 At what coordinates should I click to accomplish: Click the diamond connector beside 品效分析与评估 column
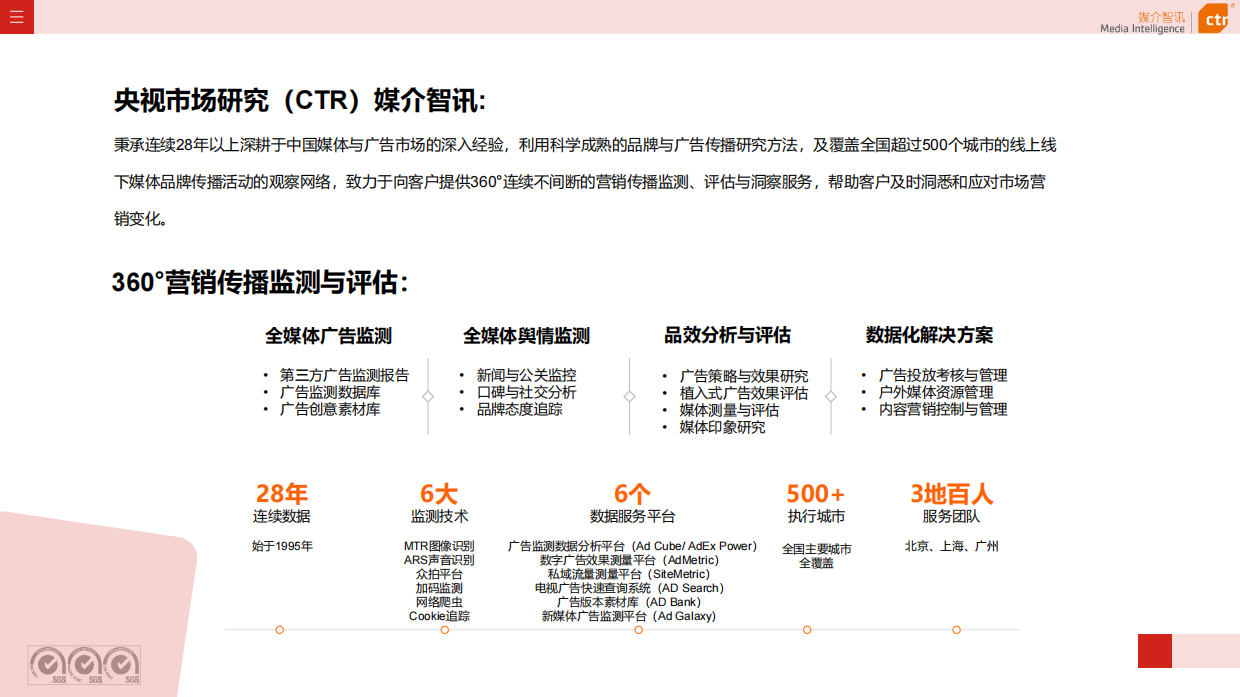[x=830, y=396]
